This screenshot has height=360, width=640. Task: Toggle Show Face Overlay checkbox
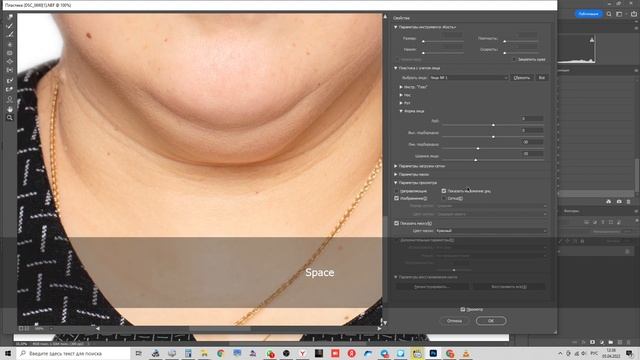(444, 191)
